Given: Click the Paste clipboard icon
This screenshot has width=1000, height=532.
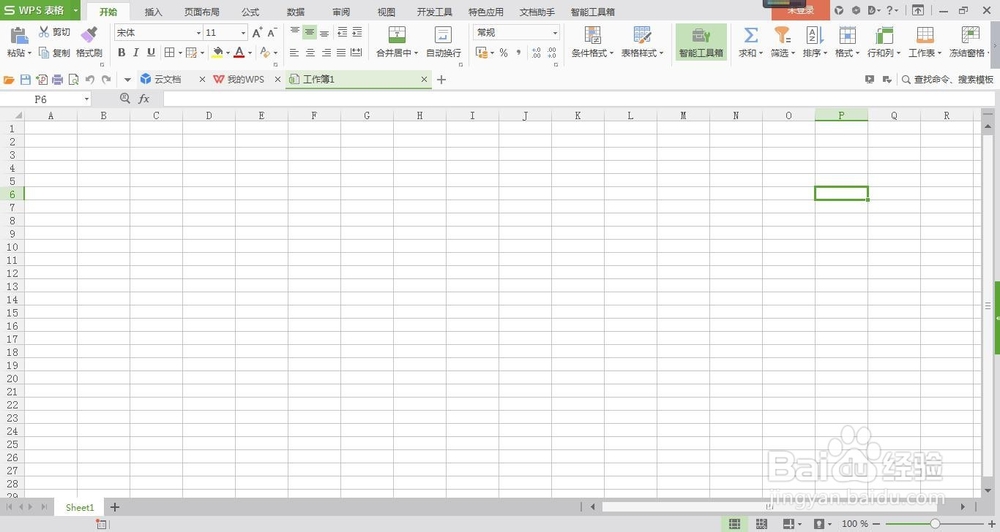Looking at the screenshot, I should [x=19, y=36].
